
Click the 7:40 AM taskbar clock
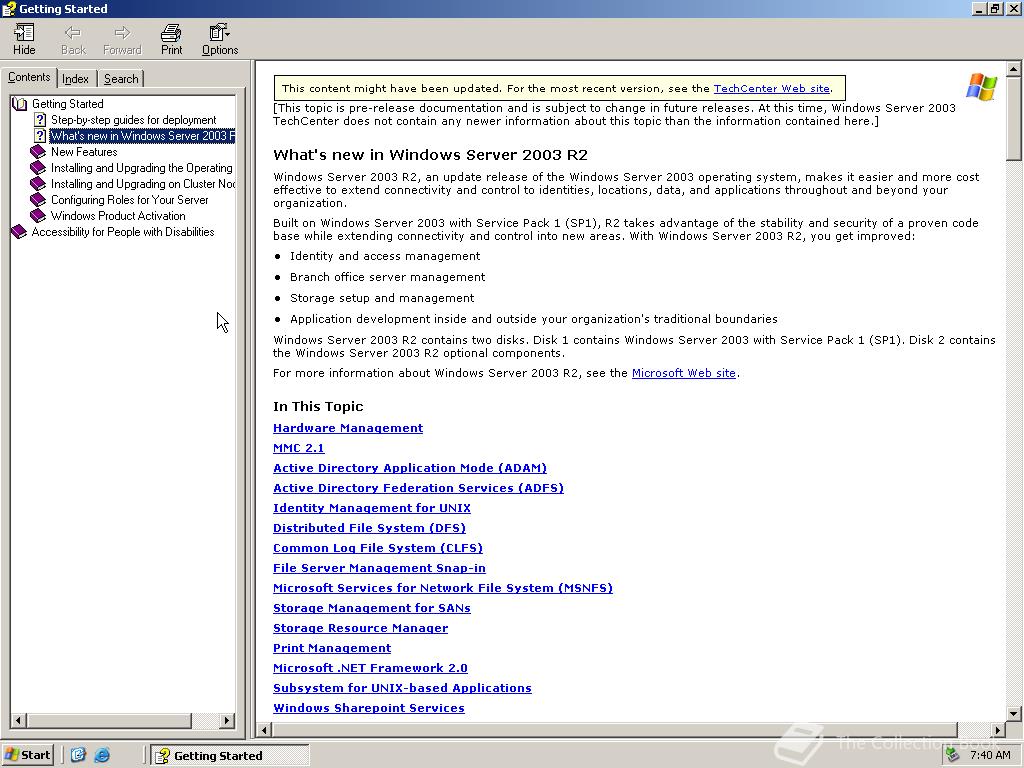[x=990, y=755]
